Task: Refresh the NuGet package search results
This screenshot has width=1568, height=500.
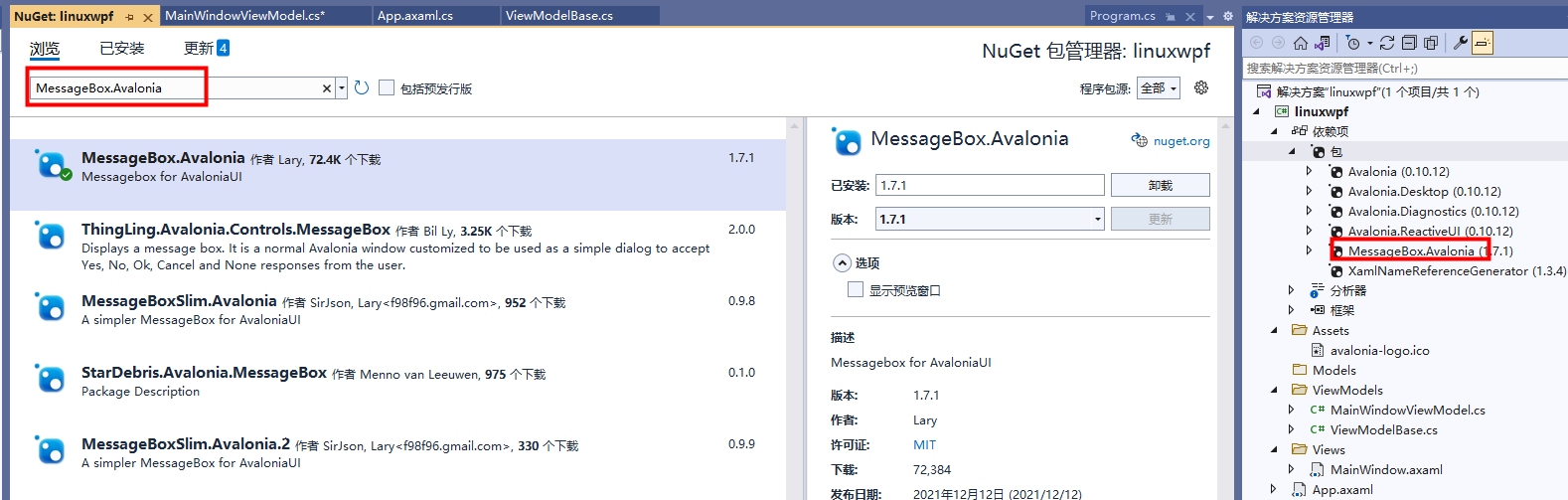Action: pos(362,87)
